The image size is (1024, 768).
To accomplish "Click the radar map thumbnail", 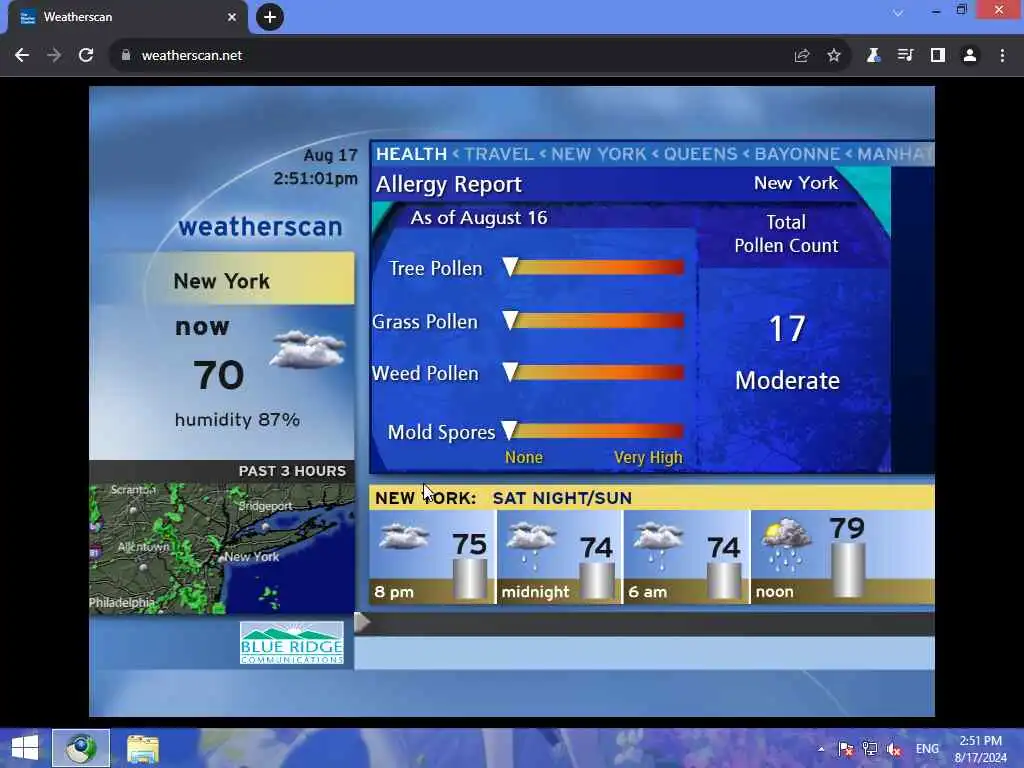I will click(222, 548).
